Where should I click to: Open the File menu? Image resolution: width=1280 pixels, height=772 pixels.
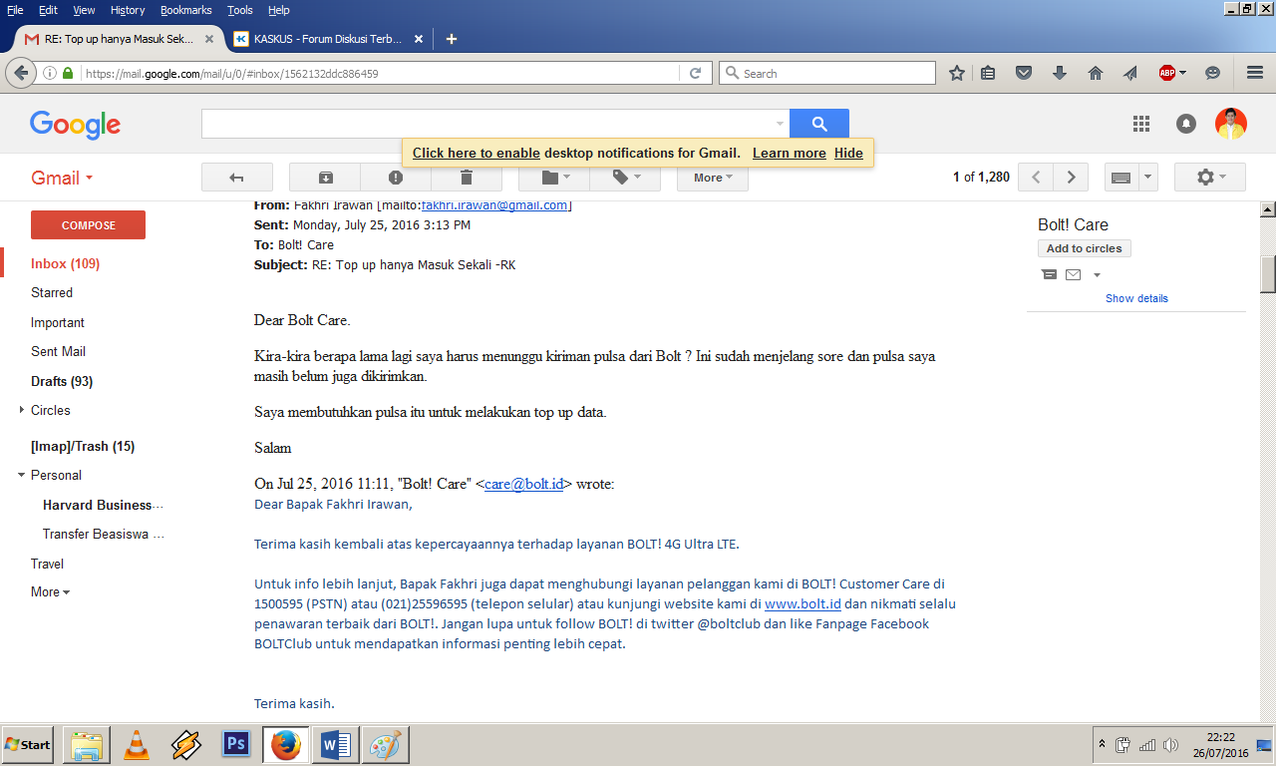coord(15,10)
